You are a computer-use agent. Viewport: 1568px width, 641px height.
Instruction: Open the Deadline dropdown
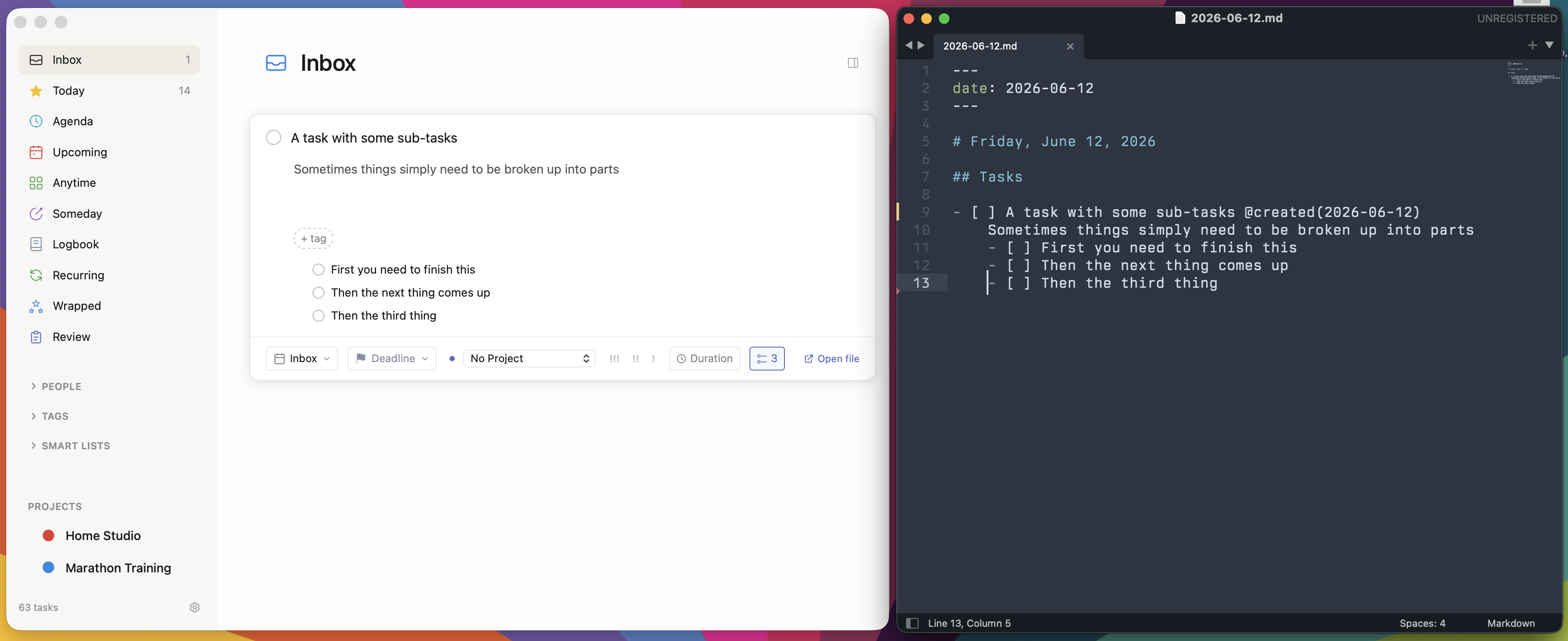pyautogui.click(x=392, y=358)
